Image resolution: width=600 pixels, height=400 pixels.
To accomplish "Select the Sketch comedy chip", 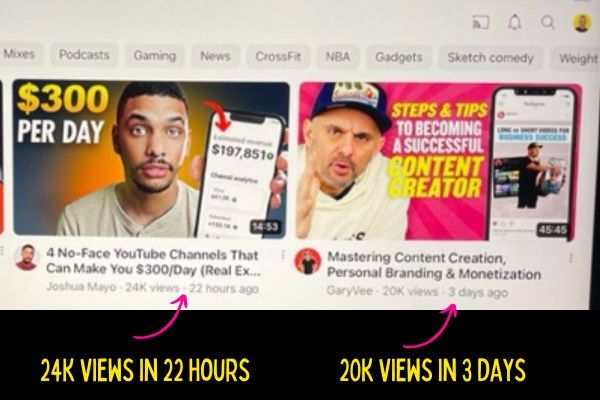I will pyautogui.click(x=490, y=58).
